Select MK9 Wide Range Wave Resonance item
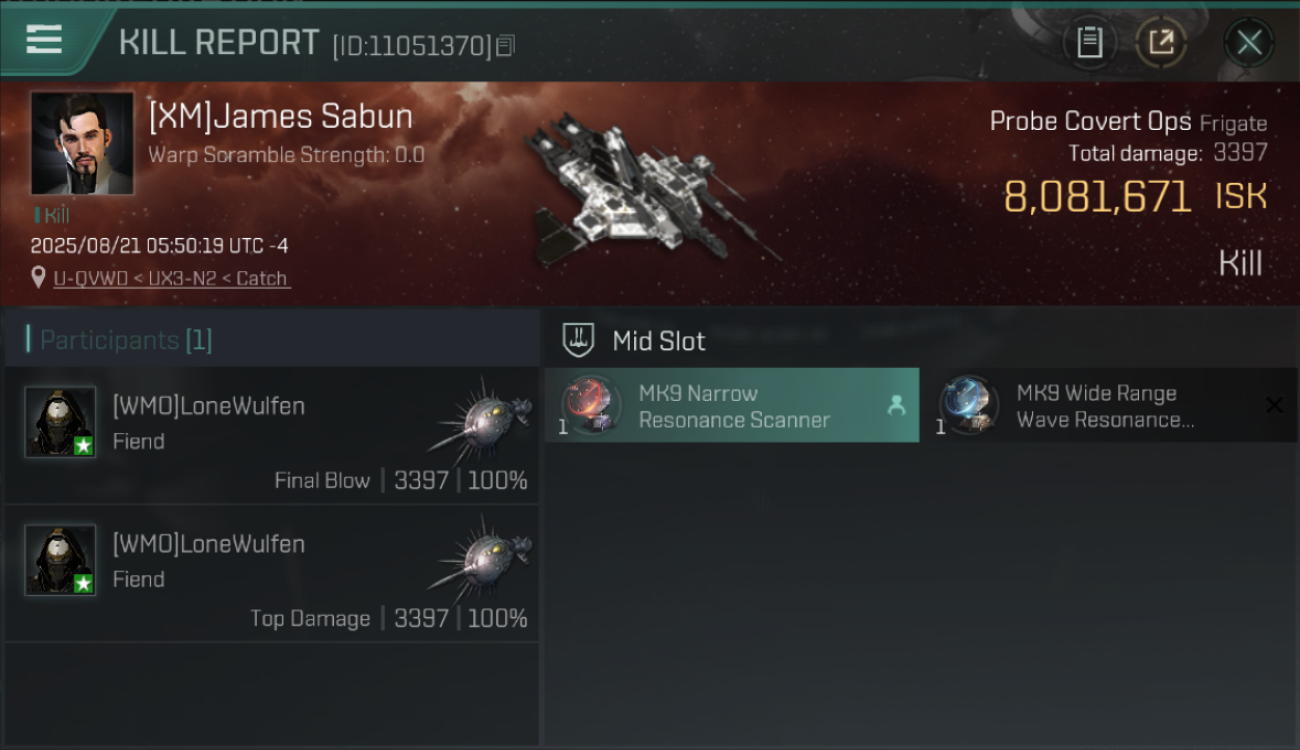Image resolution: width=1300 pixels, height=750 pixels. pos(1110,405)
